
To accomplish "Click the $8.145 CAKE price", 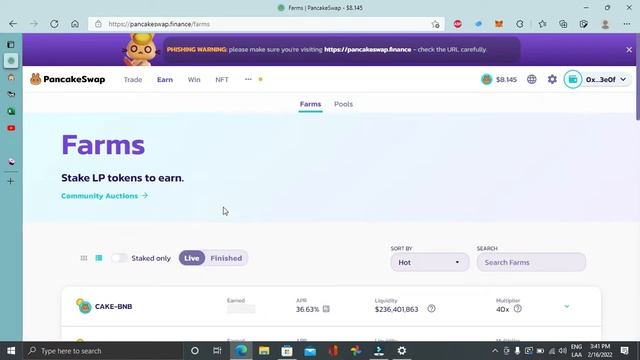I will [x=506, y=79].
